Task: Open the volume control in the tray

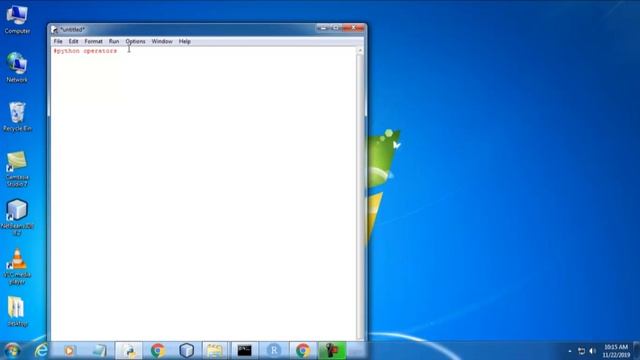Action: 593,351
